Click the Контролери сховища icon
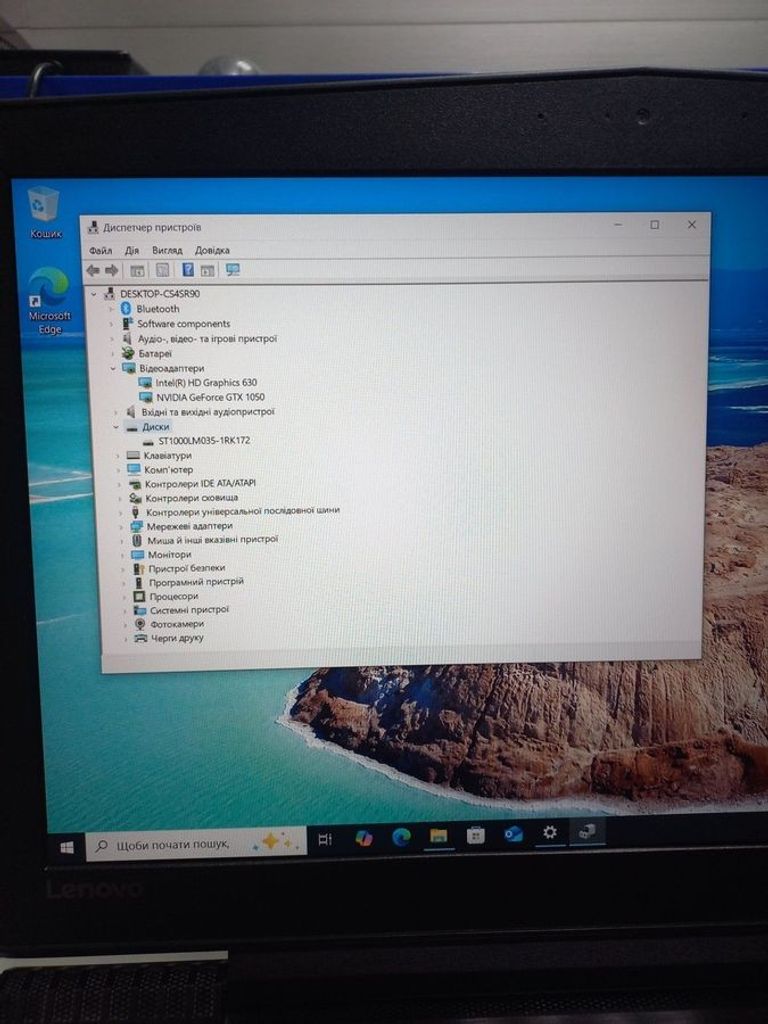The image size is (768, 1024). pyautogui.click(x=135, y=498)
